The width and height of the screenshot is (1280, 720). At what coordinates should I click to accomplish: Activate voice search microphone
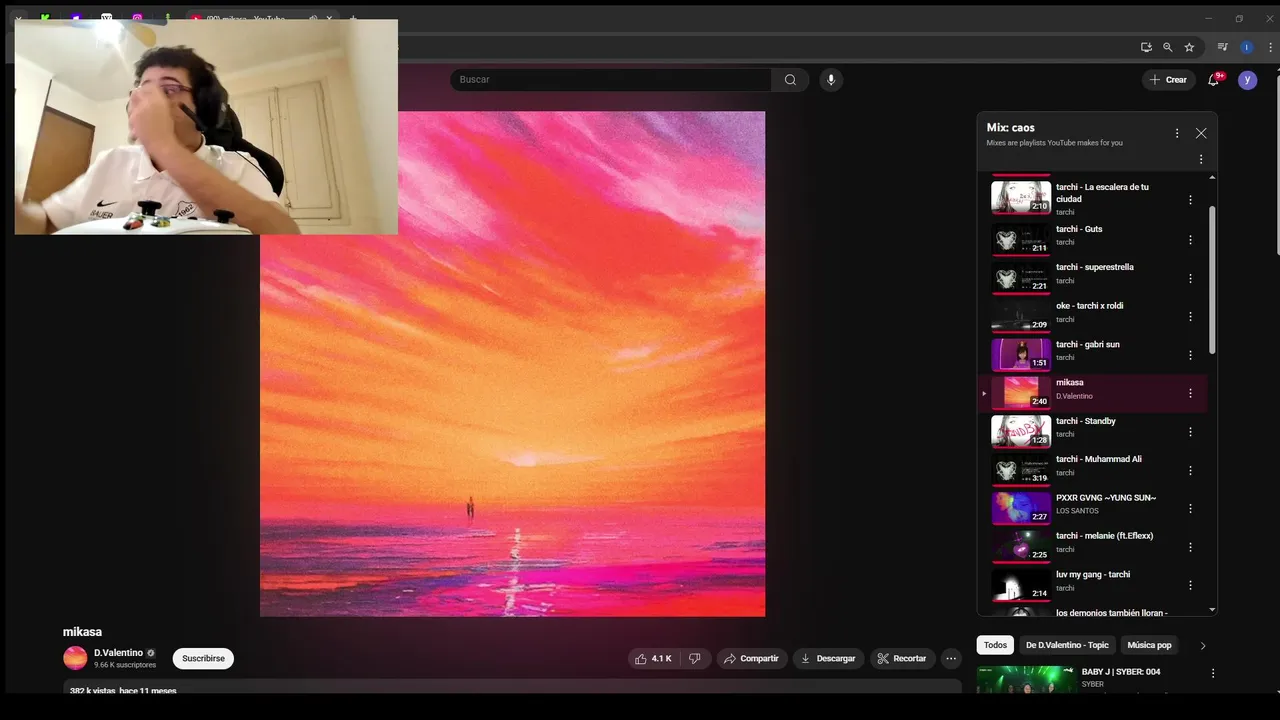click(x=830, y=80)
